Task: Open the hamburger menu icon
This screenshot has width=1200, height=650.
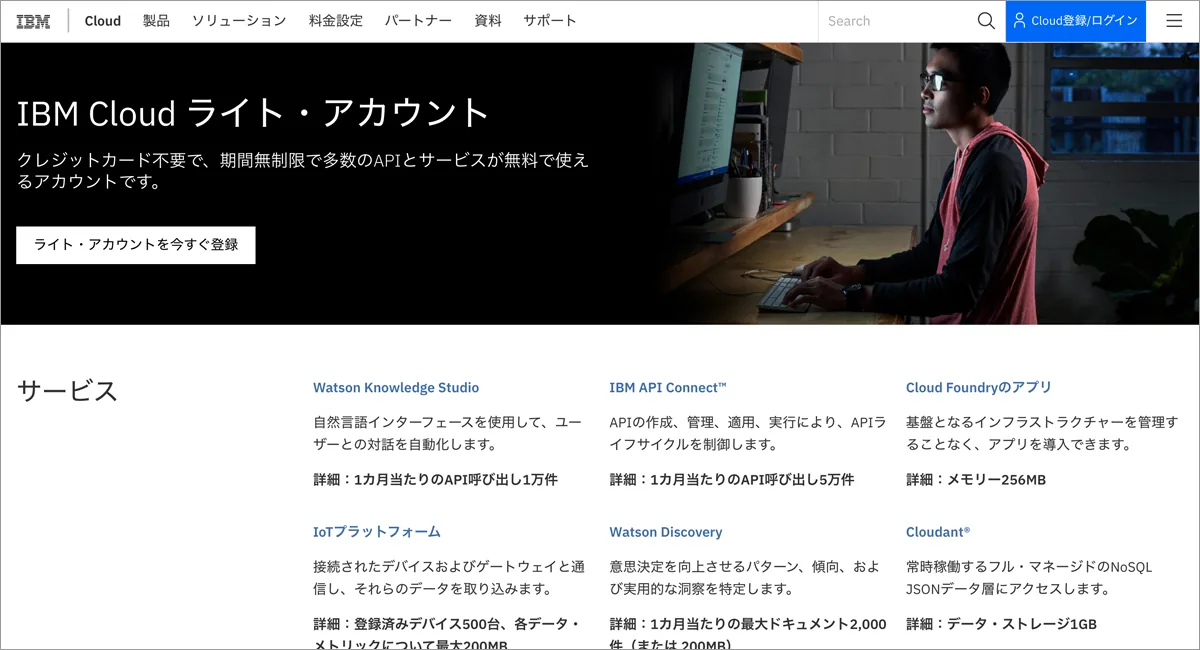Action: pos(1174,21)
